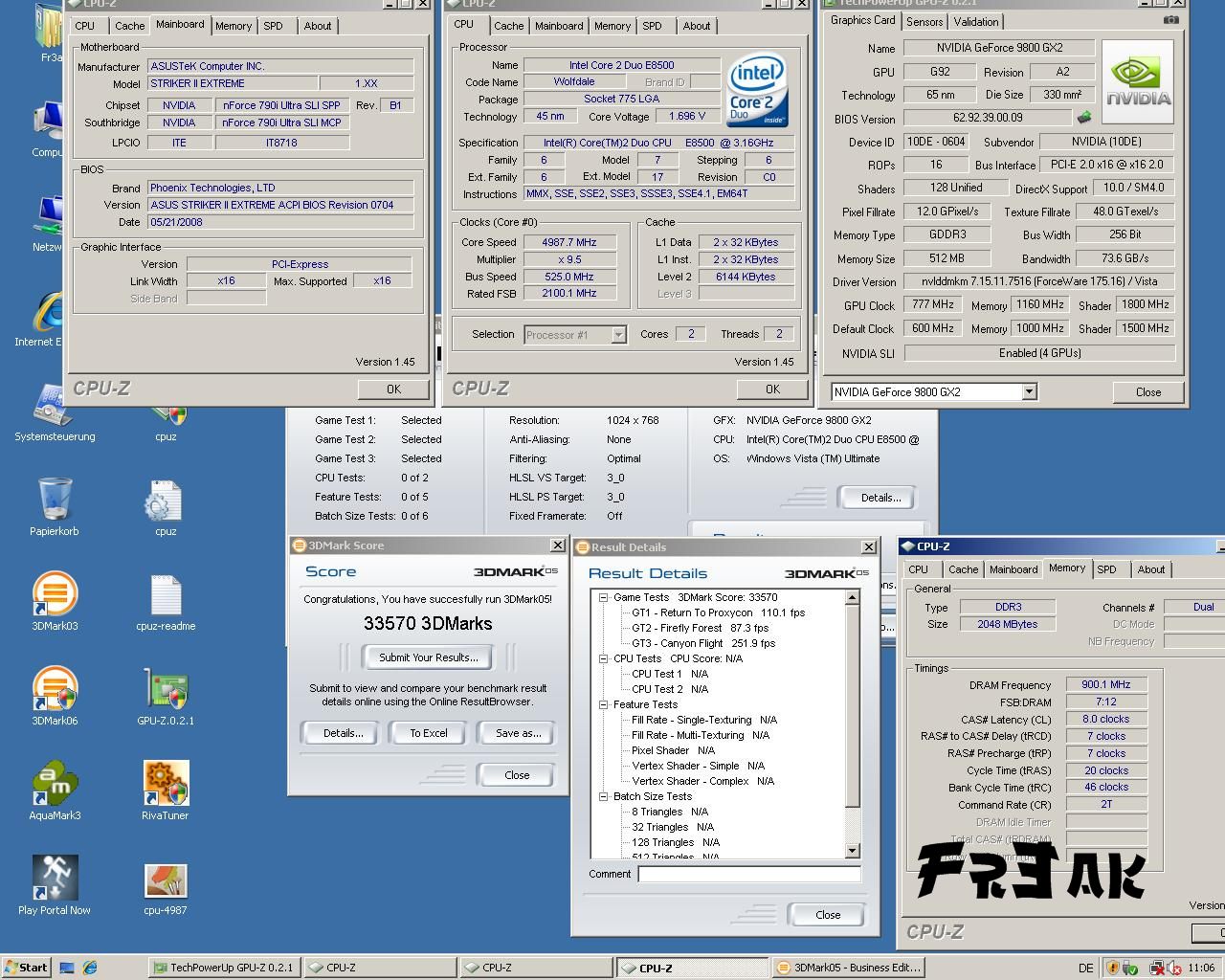Click the BIOS save chip icon in GPU-Z

coord(1083,118)
